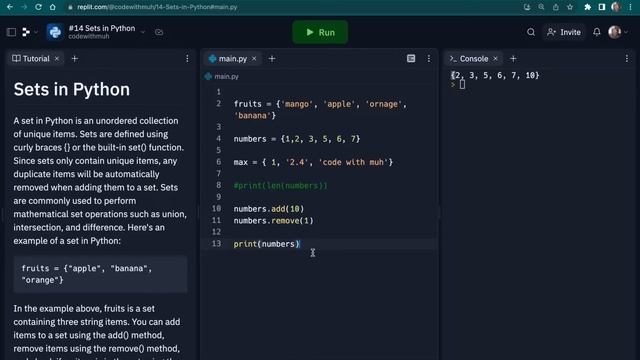This screenshot has width=640, height=360.
Task: Select the Tutorial tab
Action: pos(31,59)
